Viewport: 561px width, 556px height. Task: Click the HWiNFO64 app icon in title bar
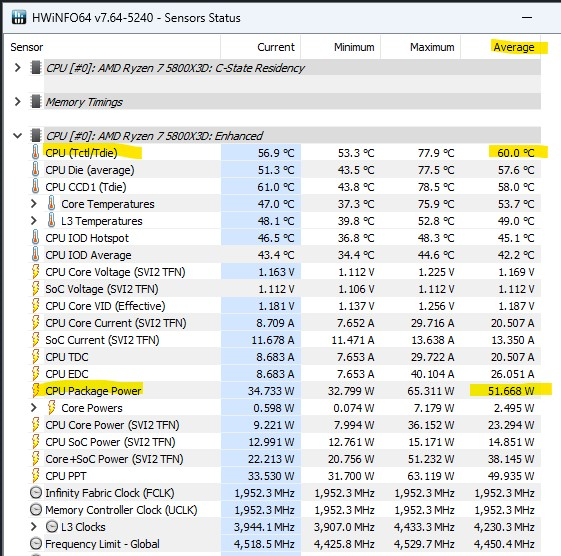click(x=19, y=17)
